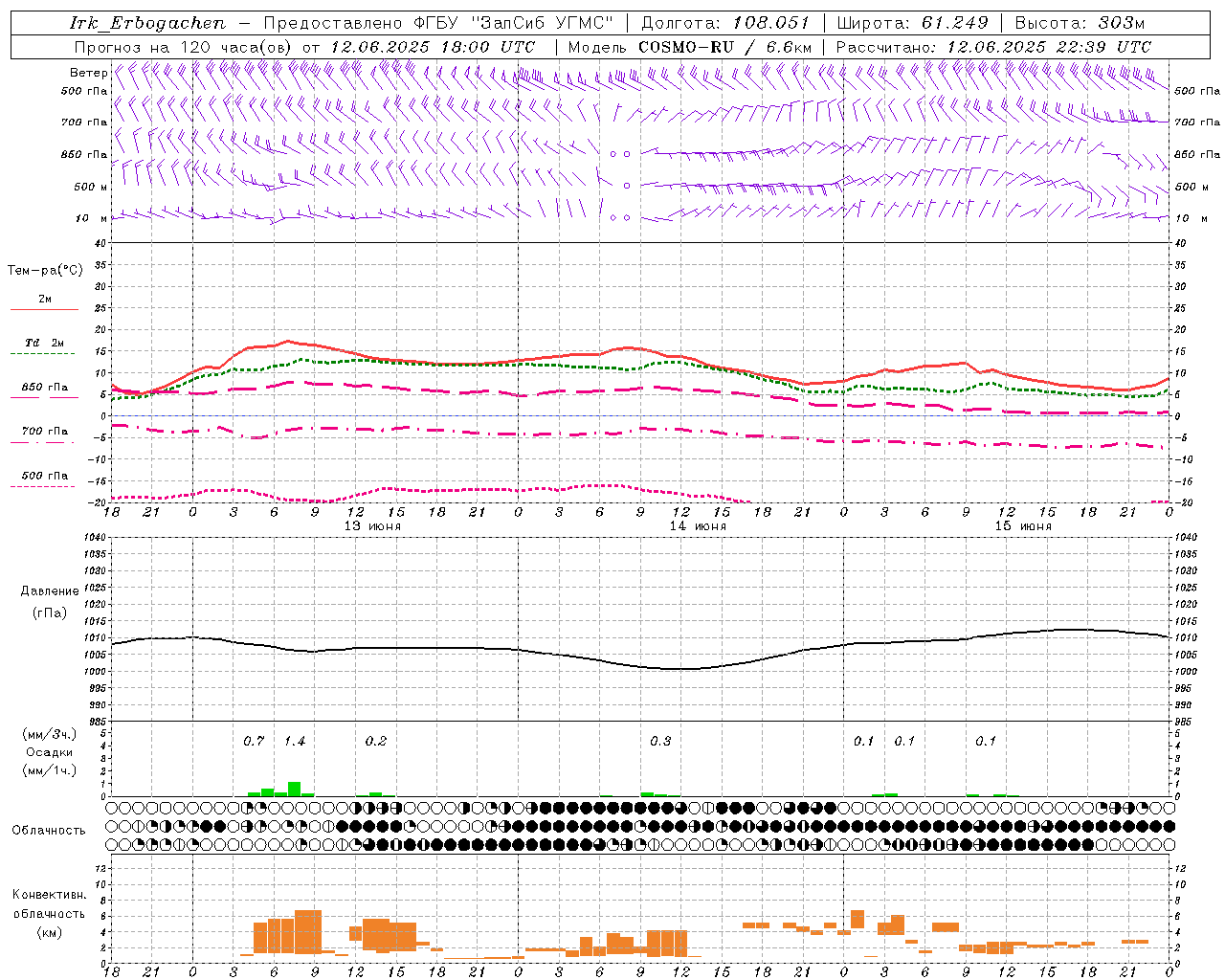
Task: Click the '14 июня' date label
Action: [x=697, y=526]
